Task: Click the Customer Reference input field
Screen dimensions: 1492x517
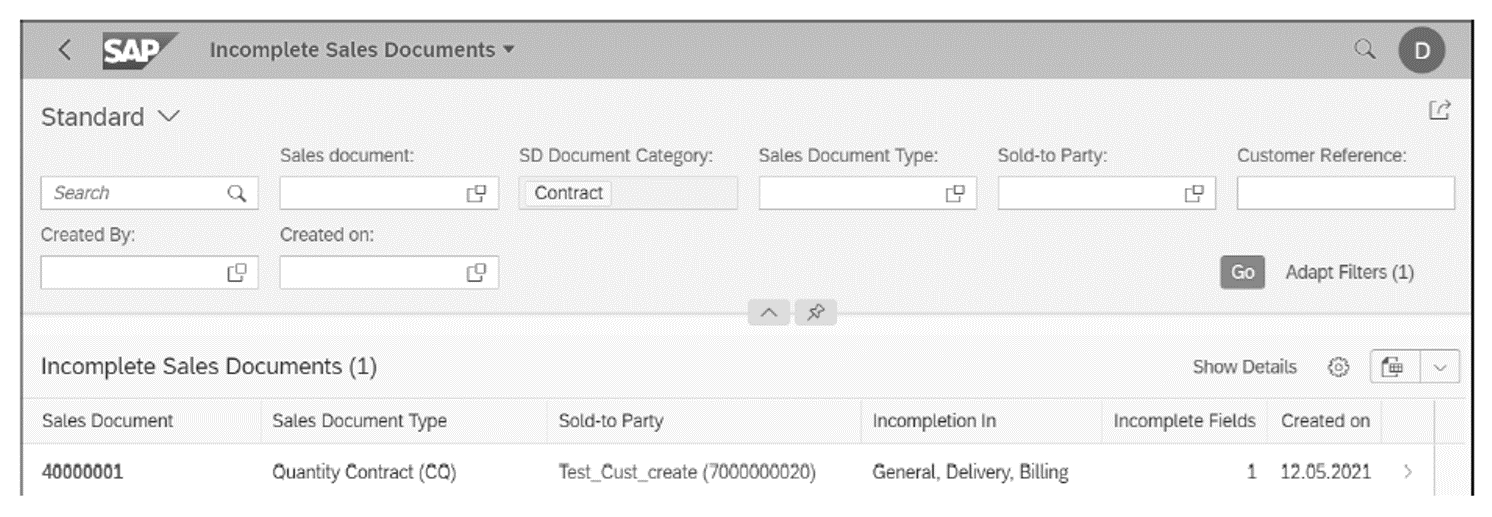Action: point(1345,193)
